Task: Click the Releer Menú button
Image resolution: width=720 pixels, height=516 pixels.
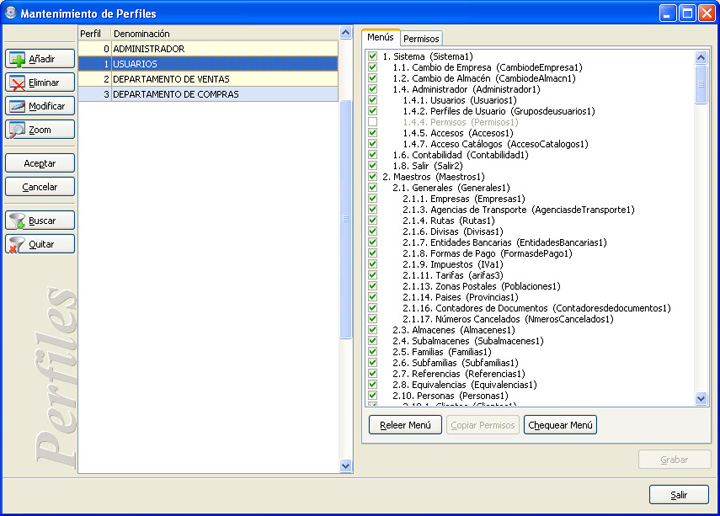Action: pos(405,425)
